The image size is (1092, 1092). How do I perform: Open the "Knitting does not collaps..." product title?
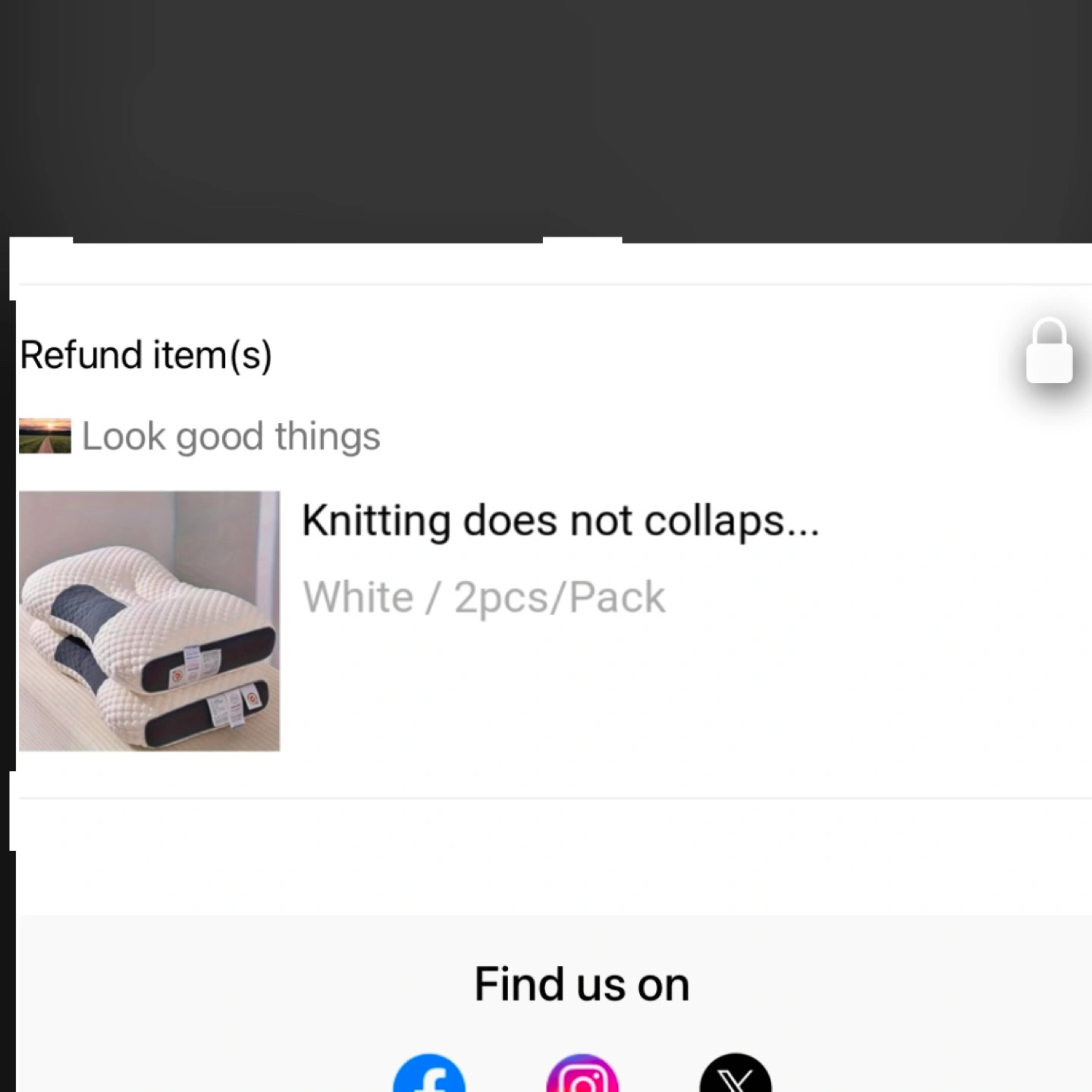point(560,521)
